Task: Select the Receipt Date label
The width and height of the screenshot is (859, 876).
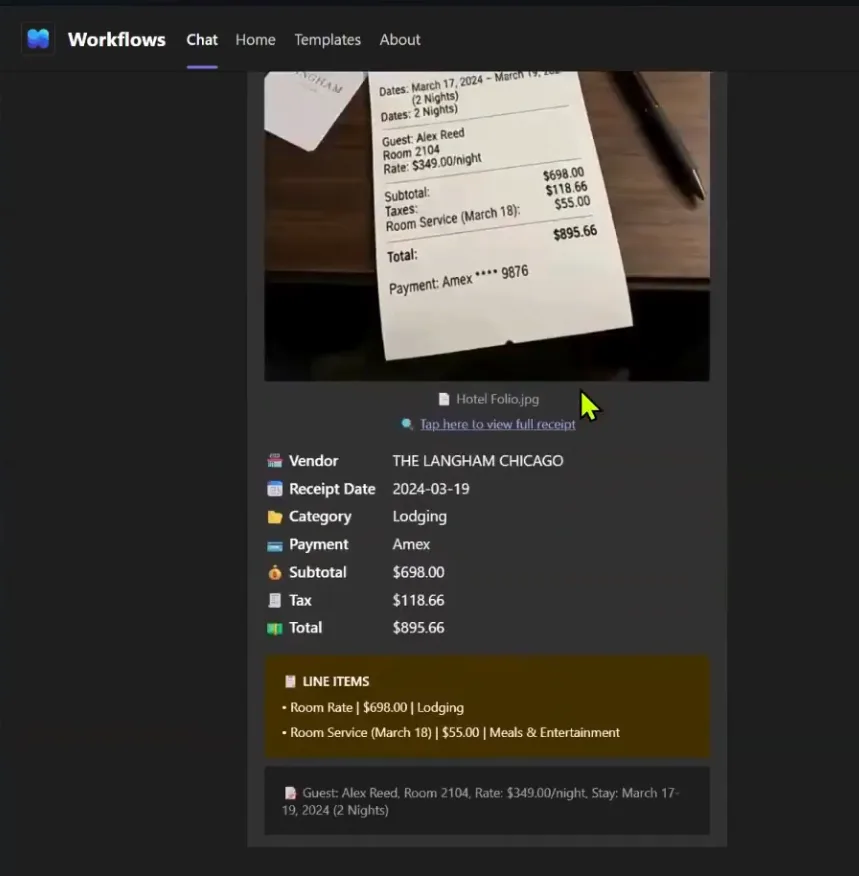Action: coord(332,489)
